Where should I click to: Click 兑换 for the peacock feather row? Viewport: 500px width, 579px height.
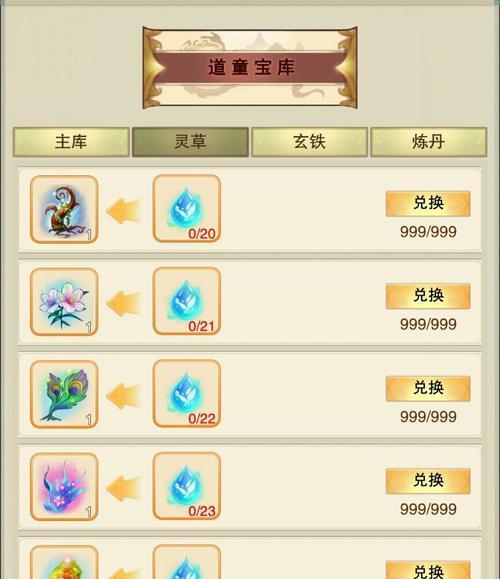coord(428,388)
